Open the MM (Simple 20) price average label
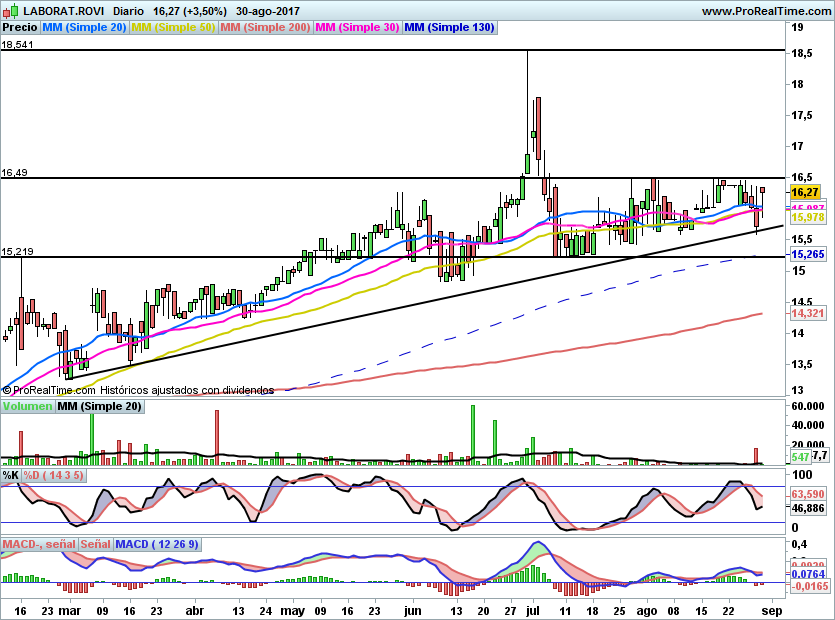The image size is (835, 620). 84,28
